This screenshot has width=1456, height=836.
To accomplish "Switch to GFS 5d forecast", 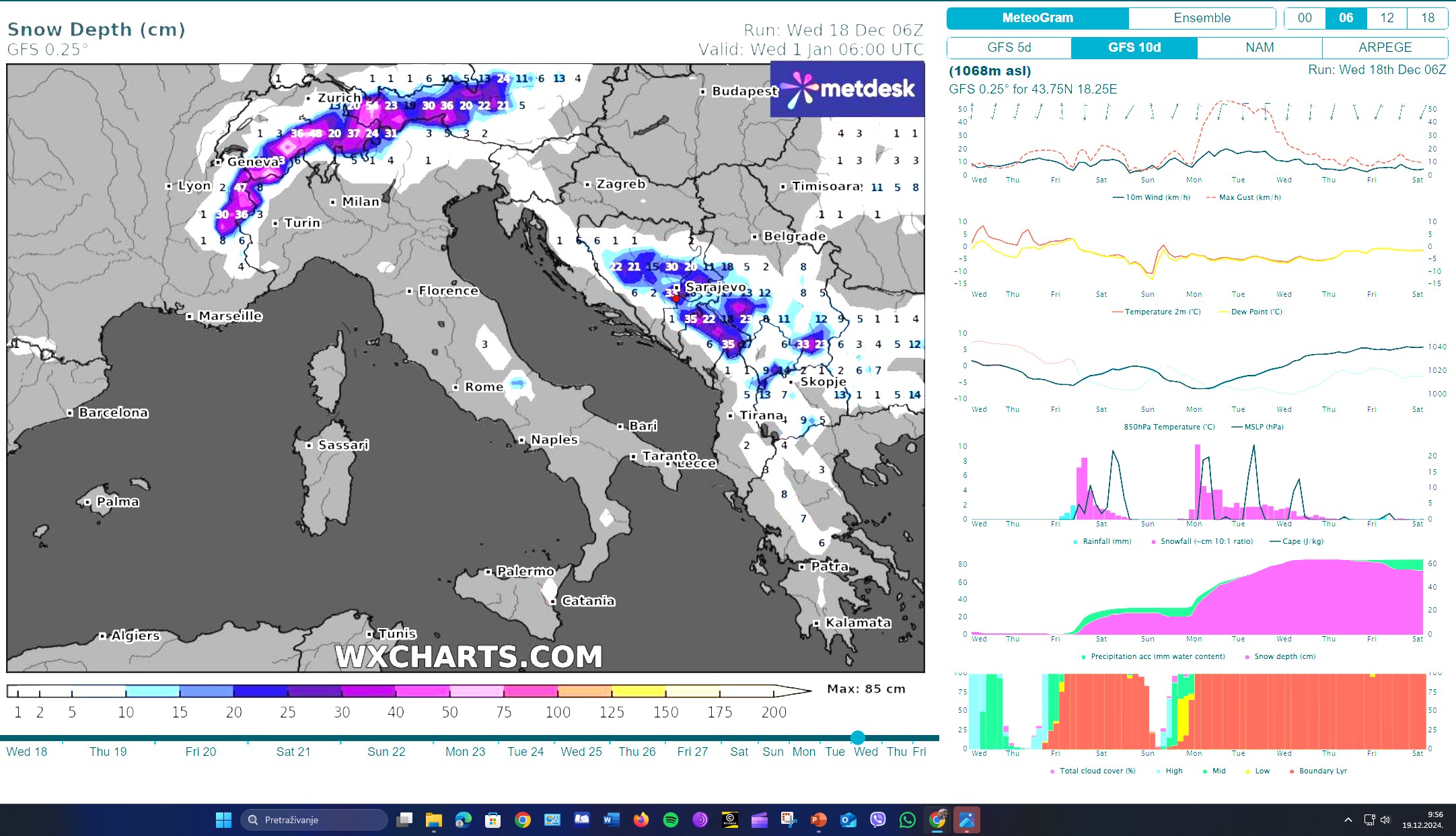I will [x=1009, y=48].
